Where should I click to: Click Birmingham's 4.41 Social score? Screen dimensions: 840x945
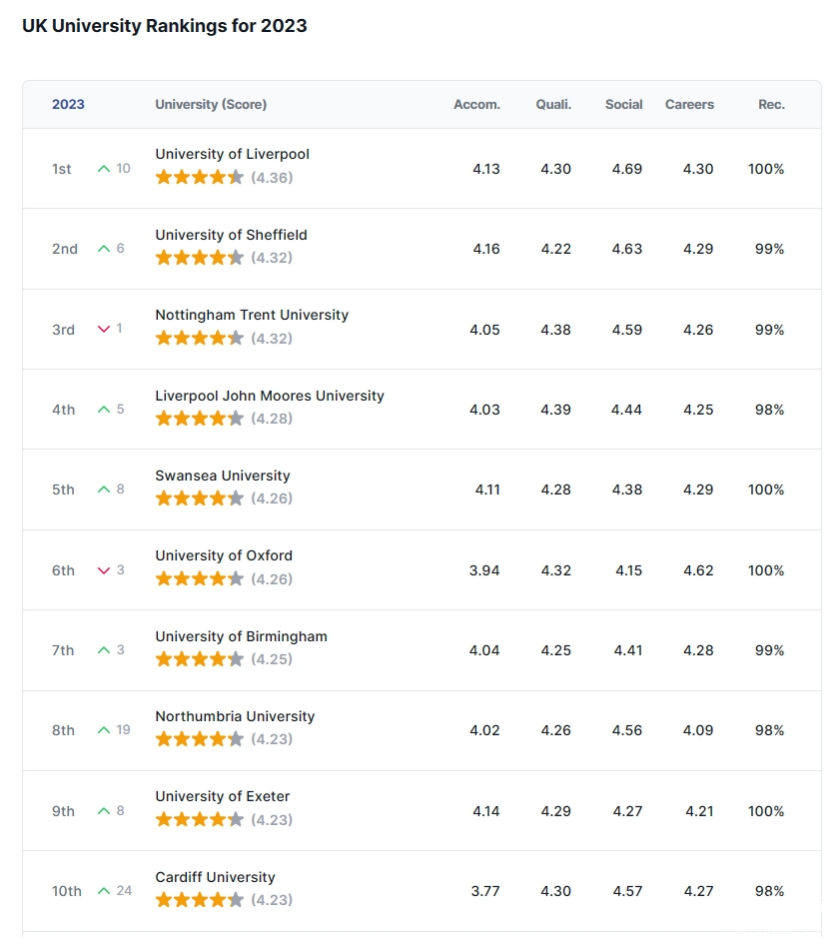tap(628, 650)
